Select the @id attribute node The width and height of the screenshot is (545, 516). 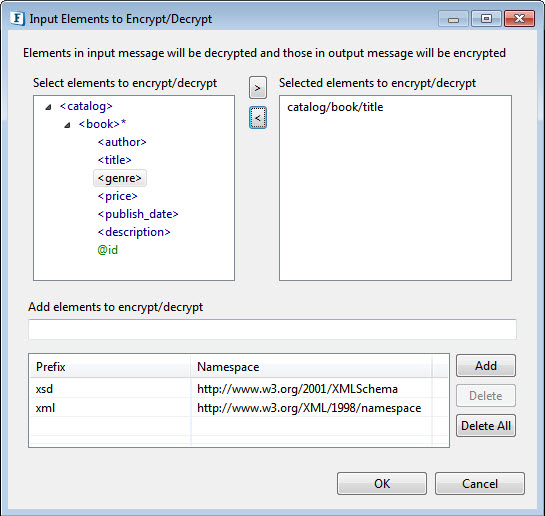pyautogui.click(x=108, y=250)
